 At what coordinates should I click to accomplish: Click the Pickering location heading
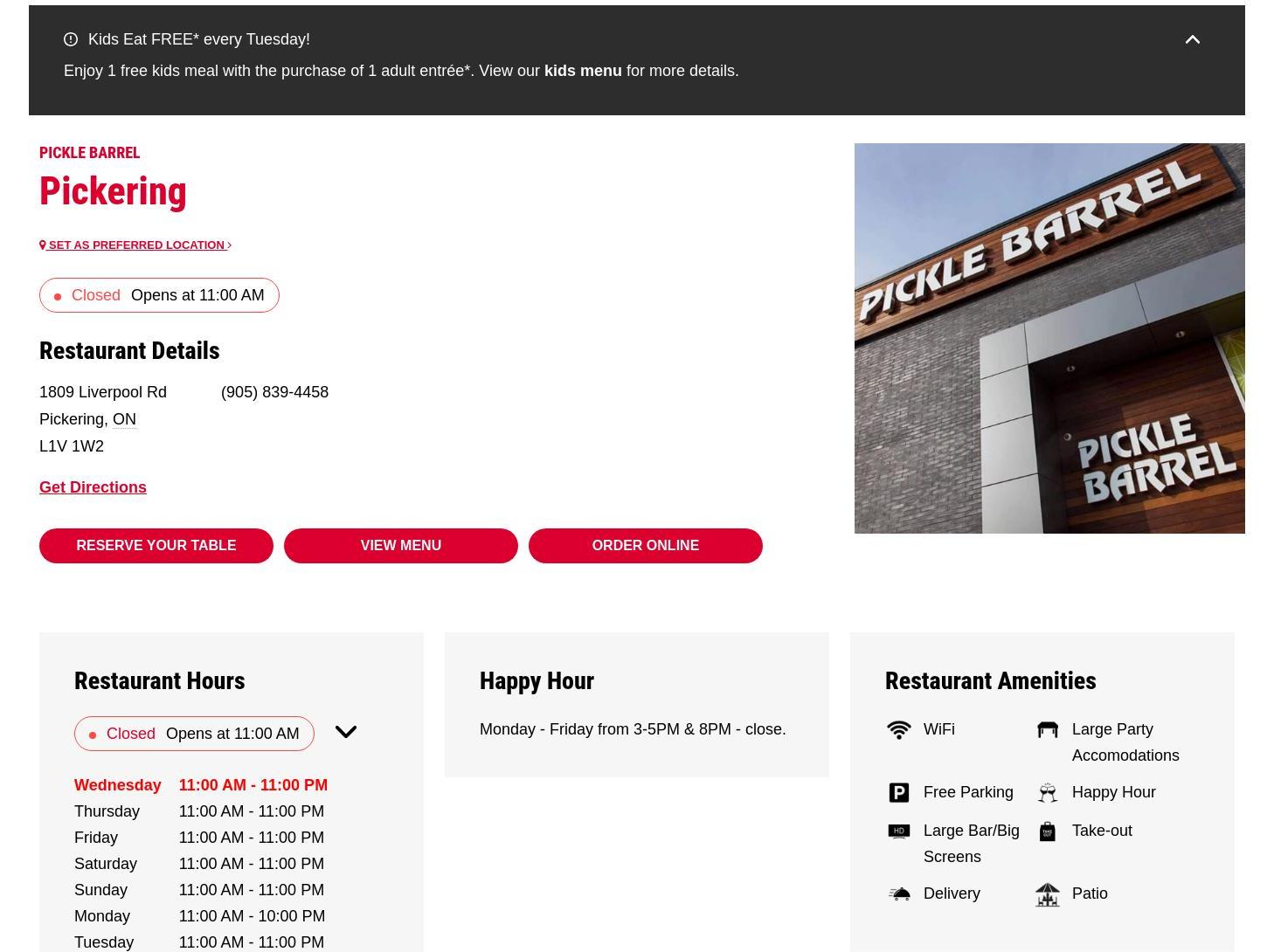pyautogui.click(x=113, y=191)
